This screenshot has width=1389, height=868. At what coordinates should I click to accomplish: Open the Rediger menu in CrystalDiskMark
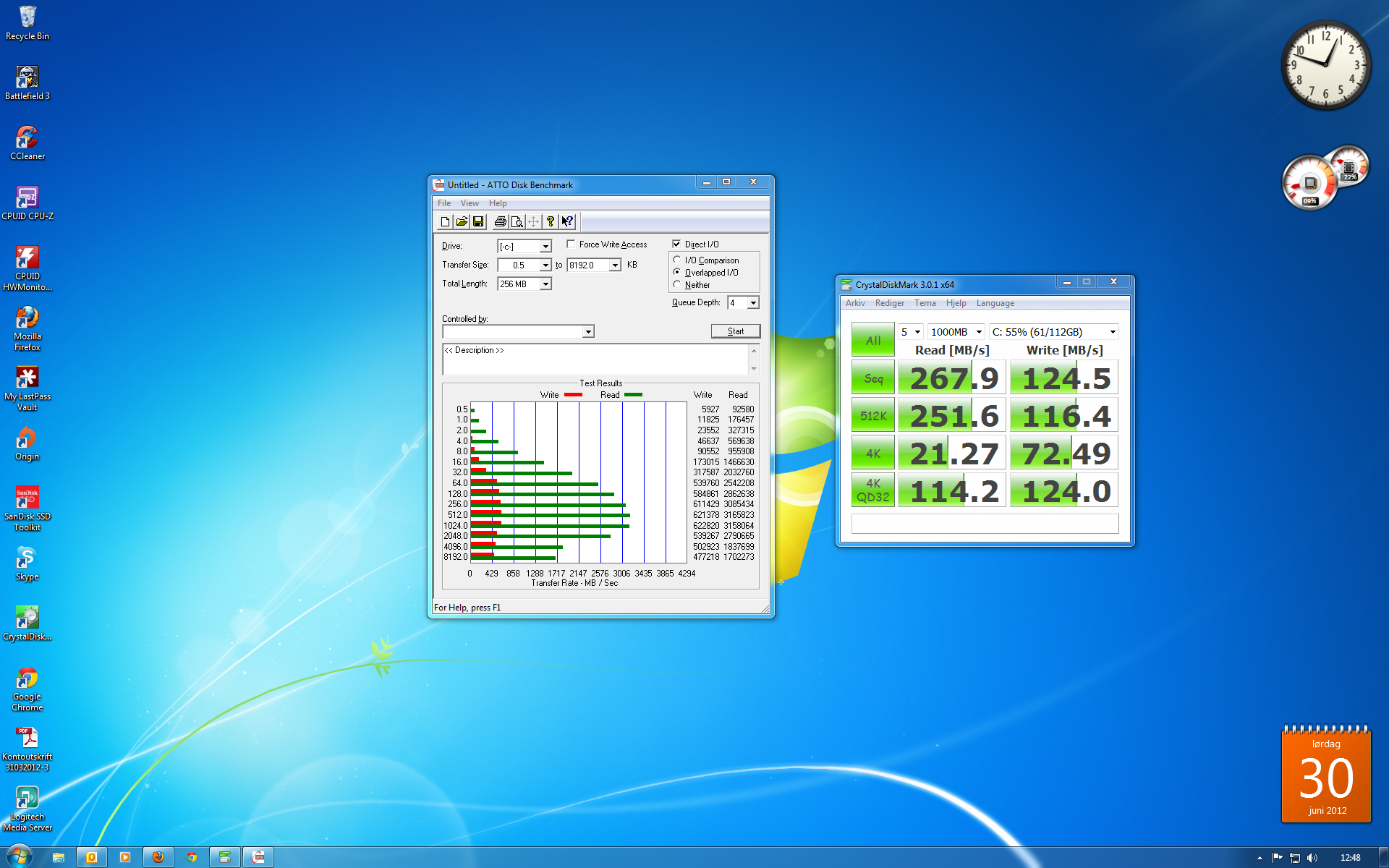(x=889, y=303)
